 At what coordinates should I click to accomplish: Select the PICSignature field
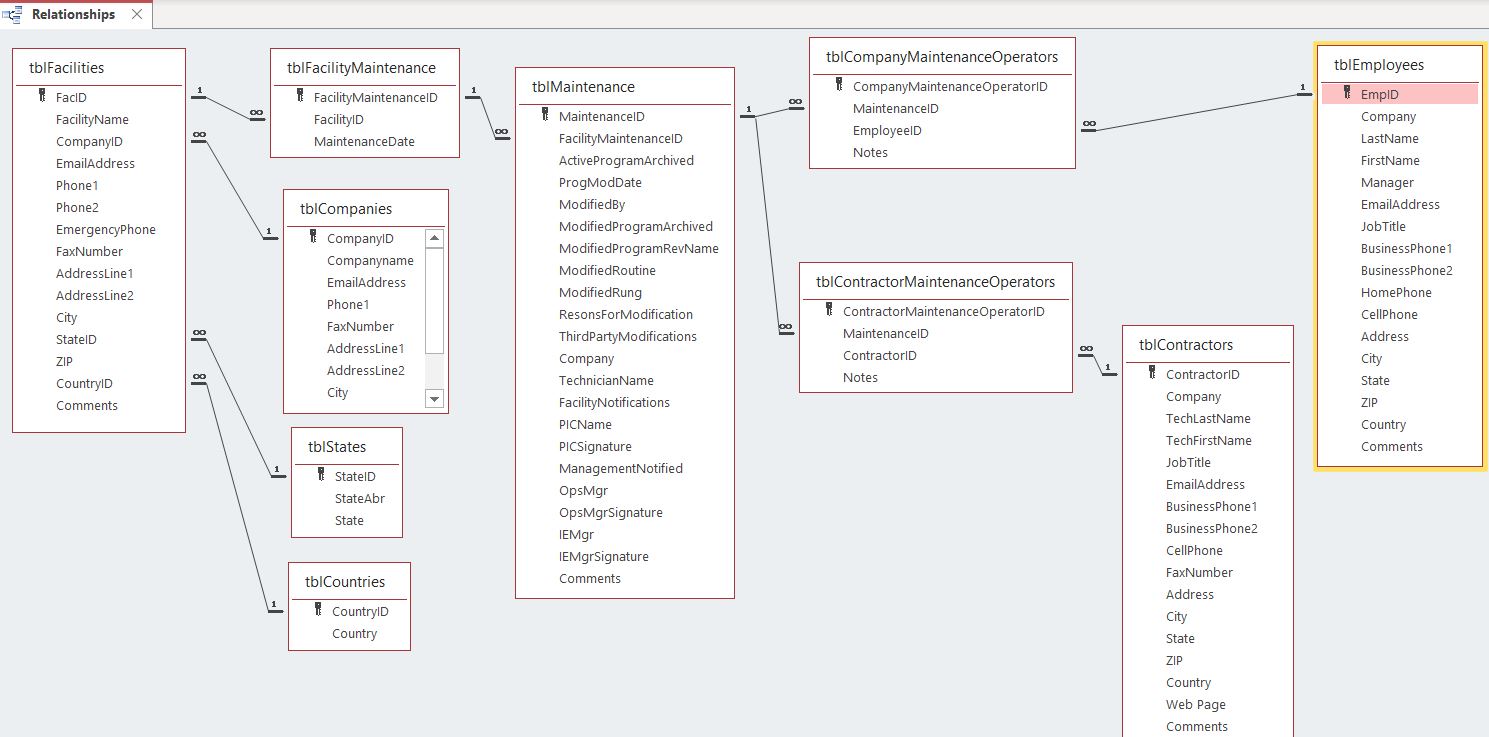pyautogui.click(x=595, y=446)
